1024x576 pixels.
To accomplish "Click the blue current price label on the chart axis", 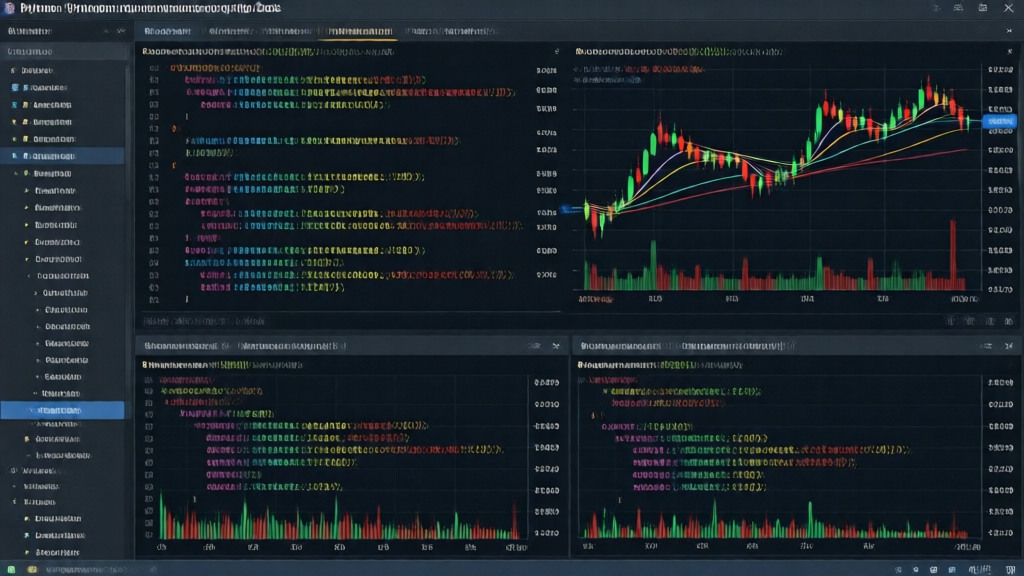I will 999,121.
